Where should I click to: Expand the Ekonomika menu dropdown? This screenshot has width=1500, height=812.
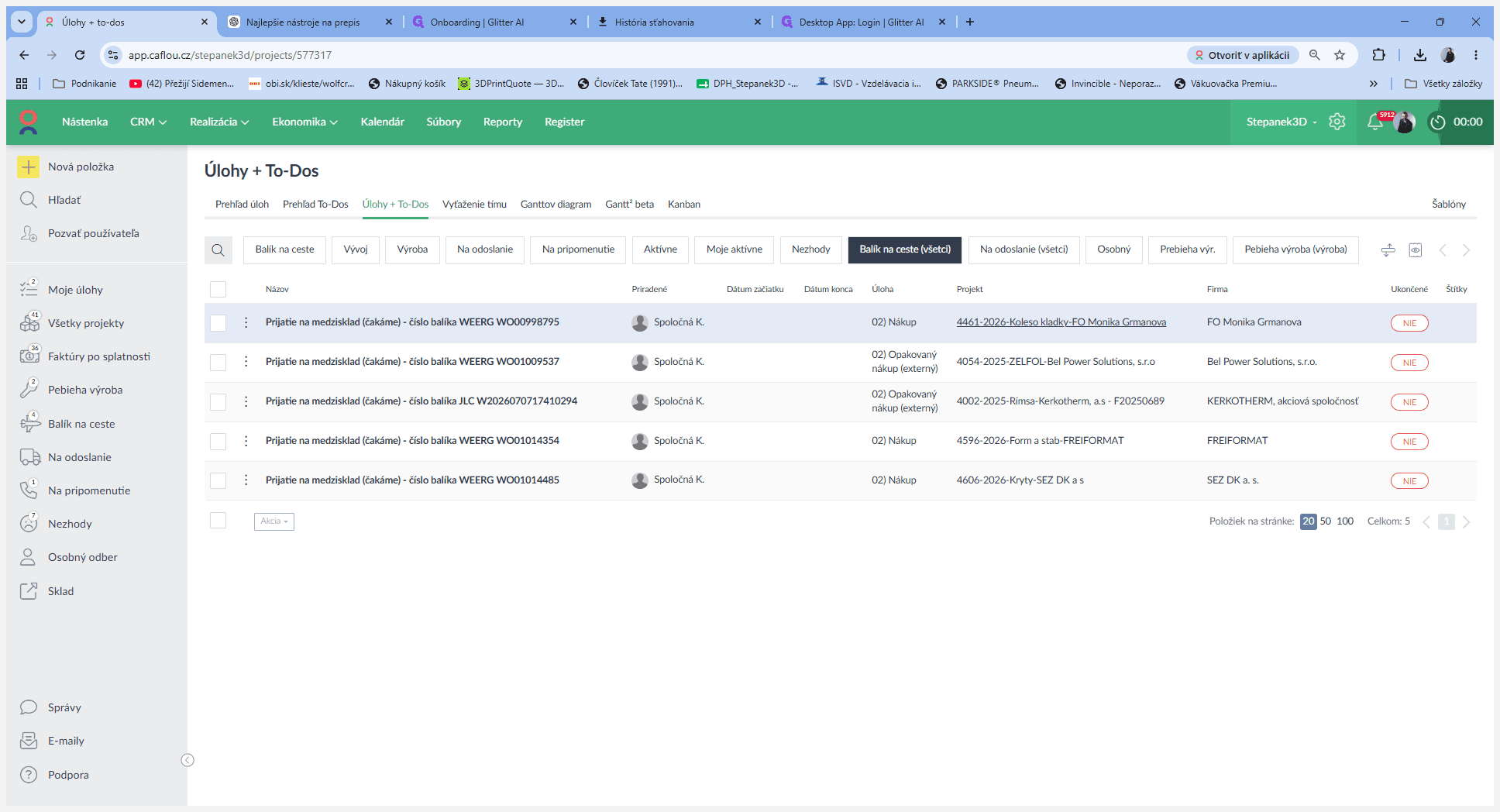click(304, 122)
